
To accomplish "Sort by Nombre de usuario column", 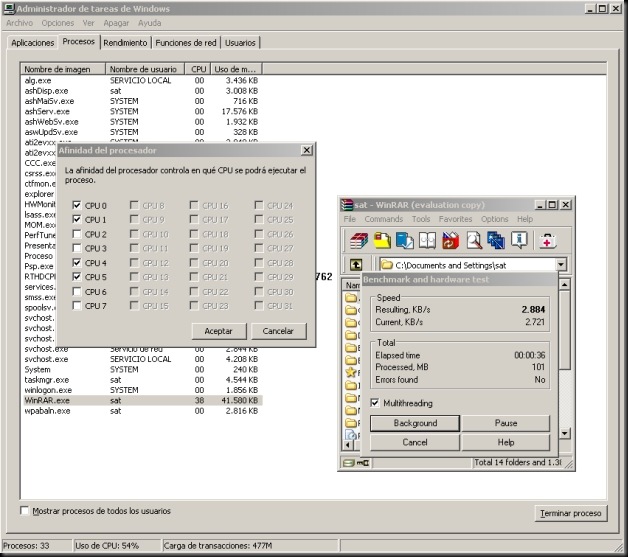I will pos(145,69).
